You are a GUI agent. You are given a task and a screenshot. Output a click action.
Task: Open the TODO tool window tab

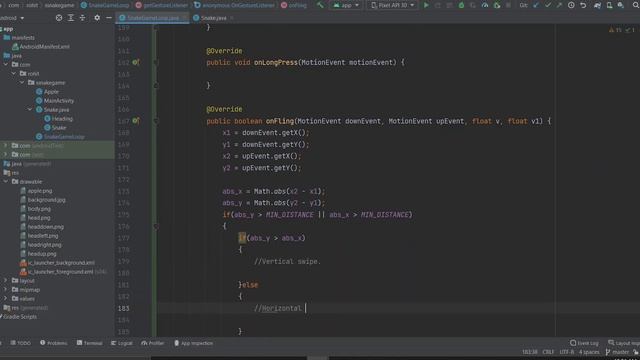[20, 343]
